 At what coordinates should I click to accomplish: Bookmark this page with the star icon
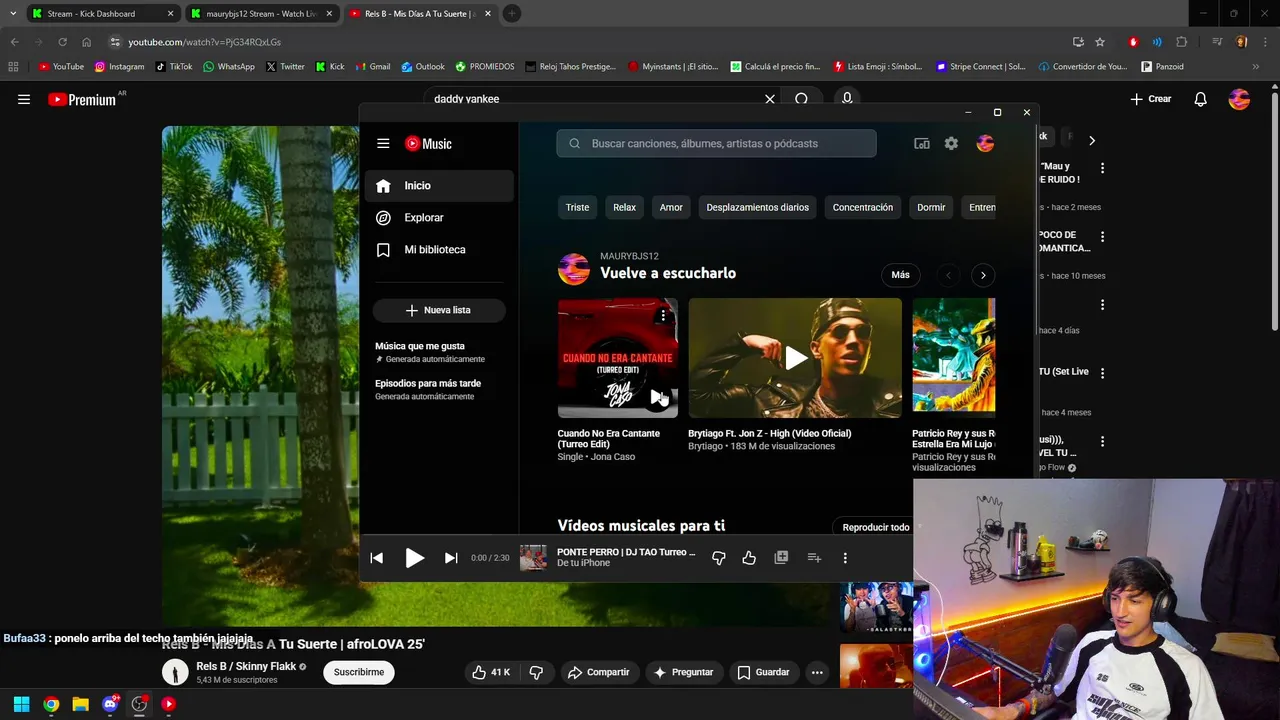pyautogui.click(x=1100, y=42)
